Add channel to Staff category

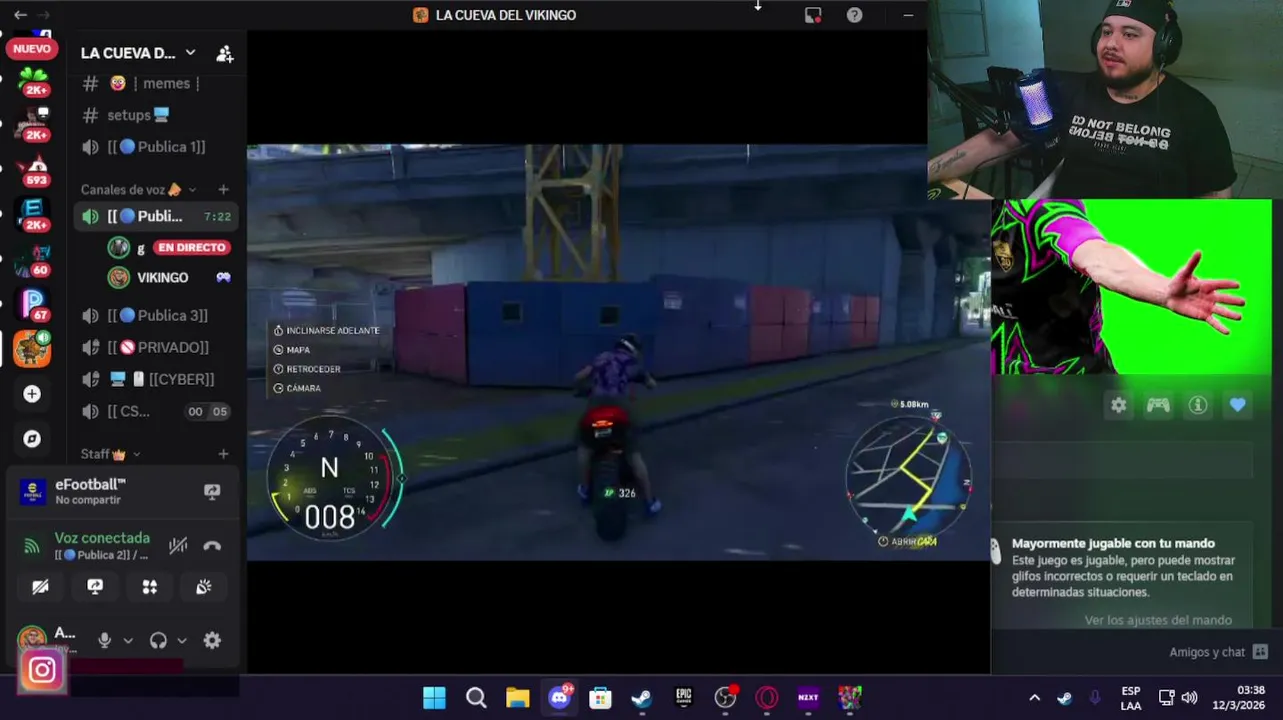tap(223, 454)
